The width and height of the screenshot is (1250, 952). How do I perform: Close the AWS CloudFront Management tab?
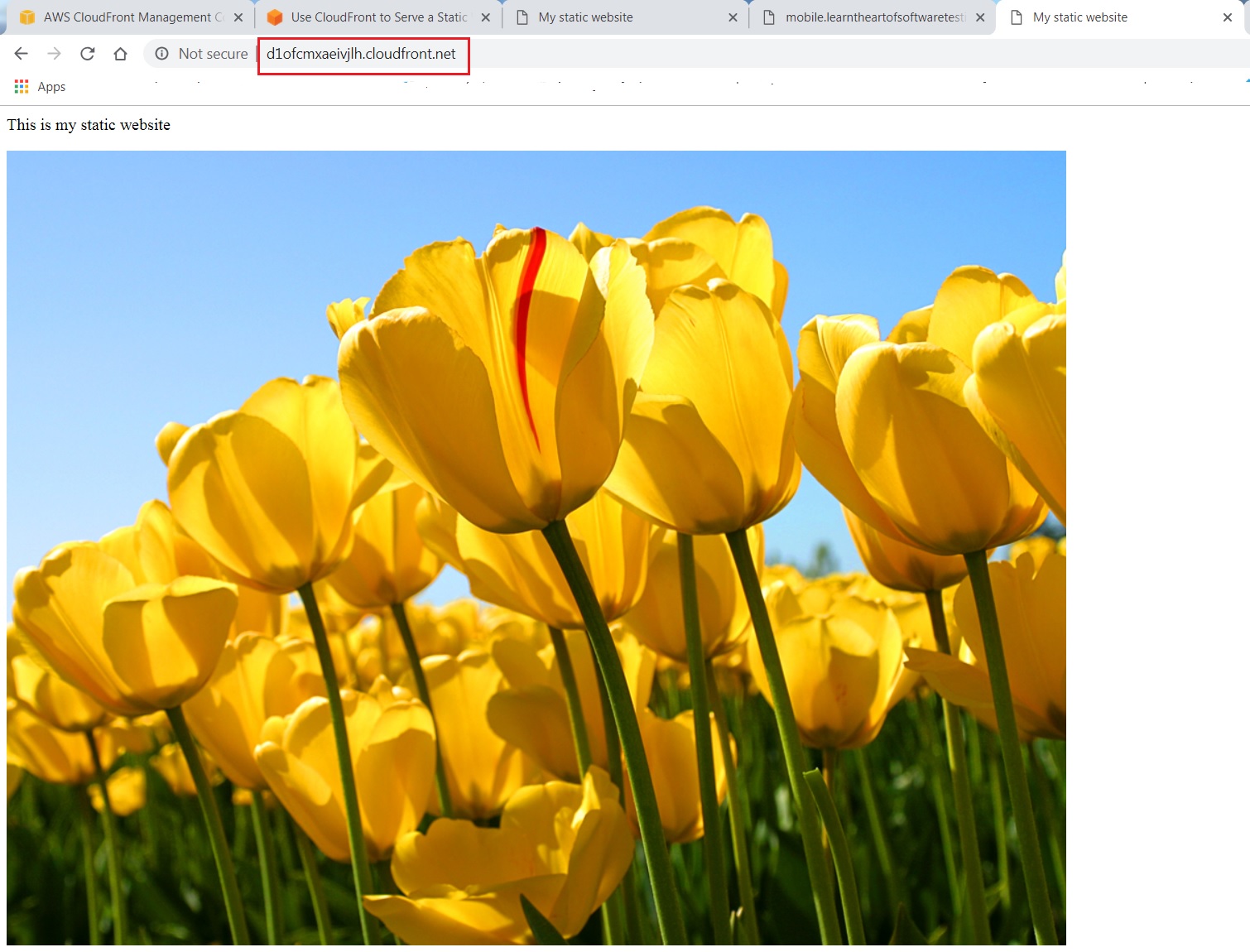(x=238, y=17)
